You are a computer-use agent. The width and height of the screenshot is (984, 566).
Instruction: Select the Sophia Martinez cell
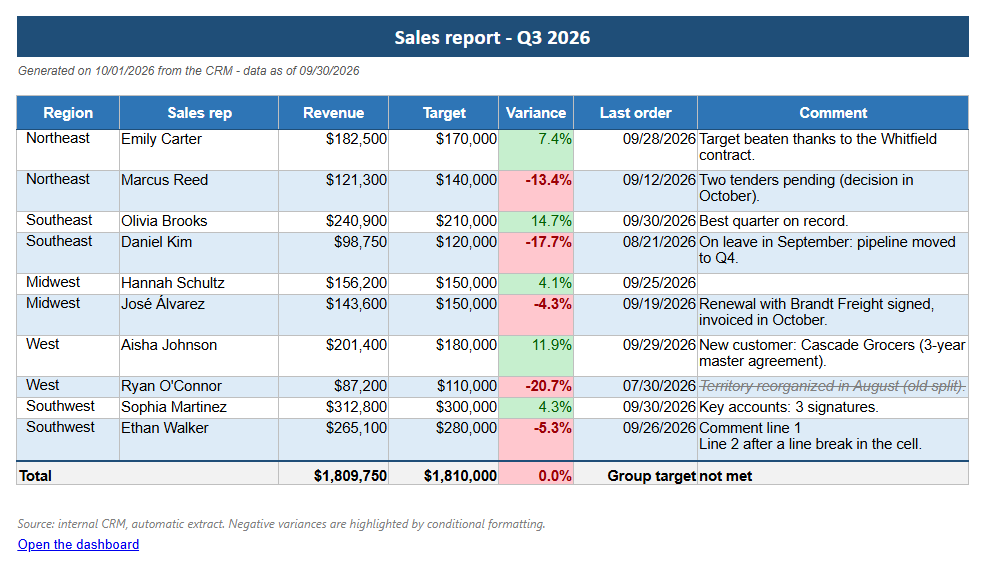coord(199,408)
